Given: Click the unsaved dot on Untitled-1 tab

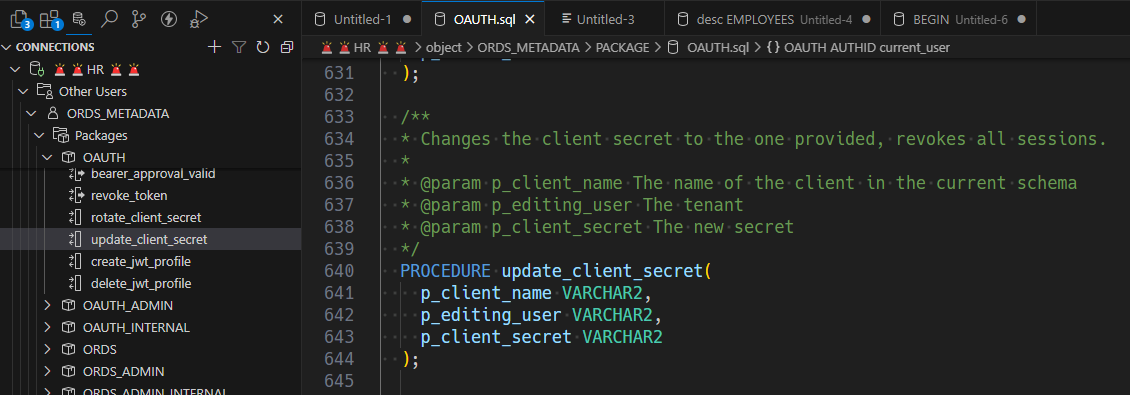Looking at the screenshot, I should [407, 19].
